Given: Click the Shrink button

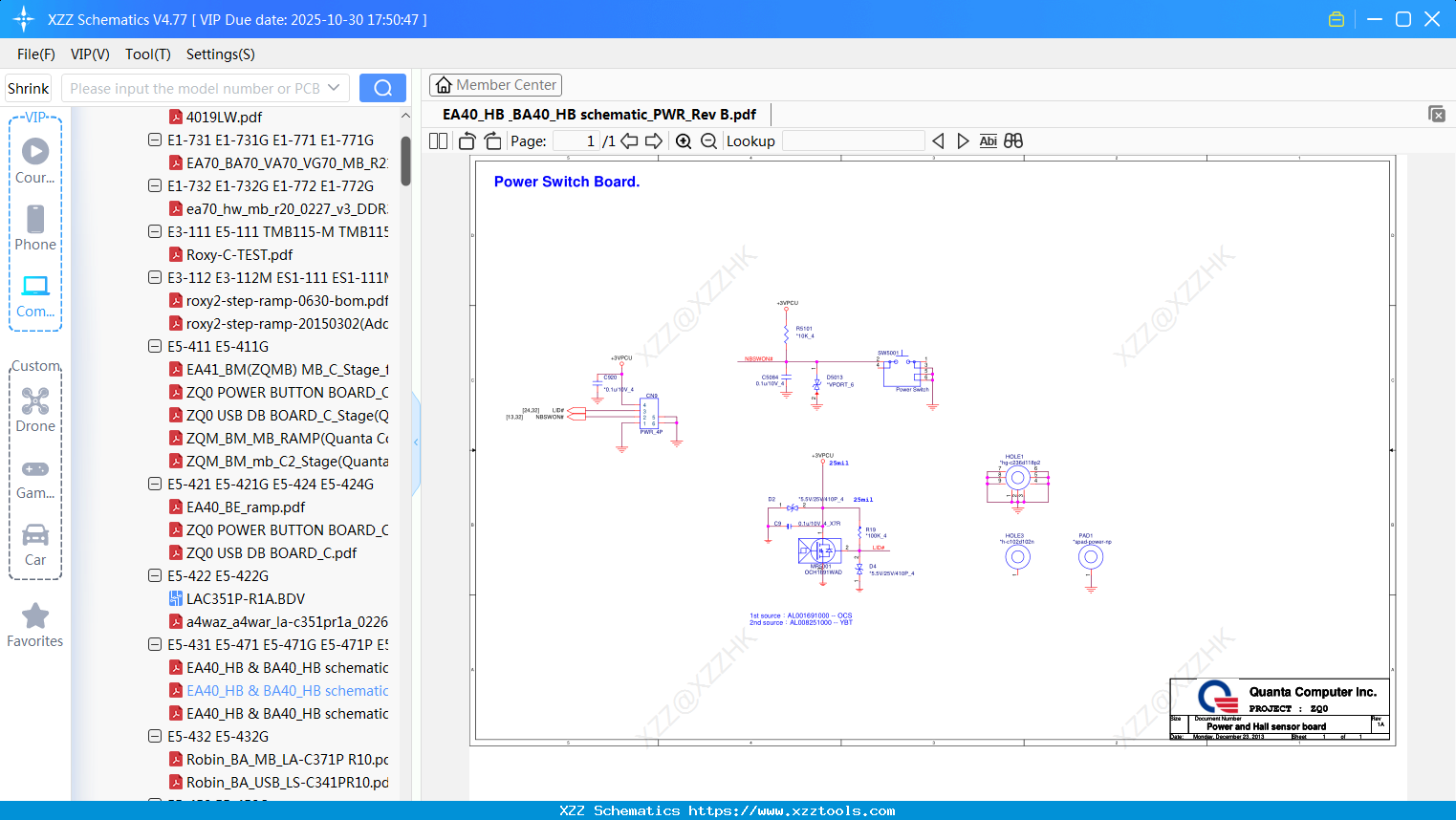Looking at the screenshot, I should [29, 88].
